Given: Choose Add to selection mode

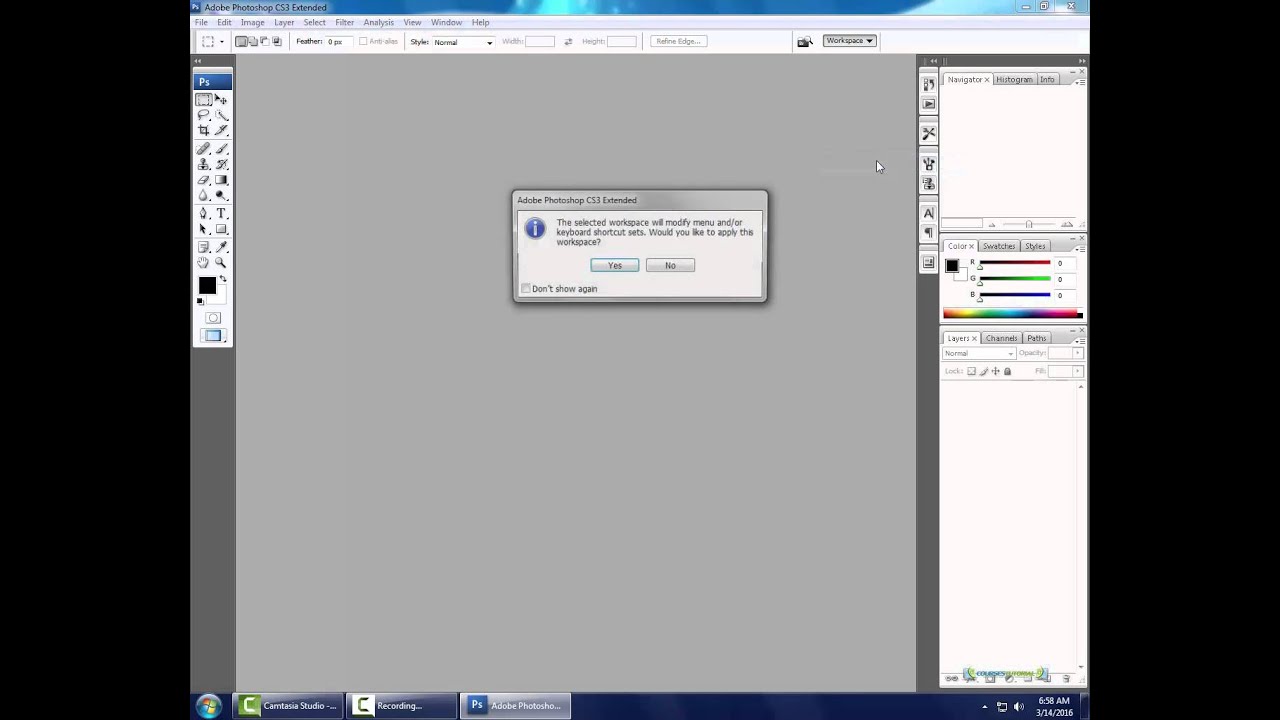Looking at the screenshot, I should (252, 42).
